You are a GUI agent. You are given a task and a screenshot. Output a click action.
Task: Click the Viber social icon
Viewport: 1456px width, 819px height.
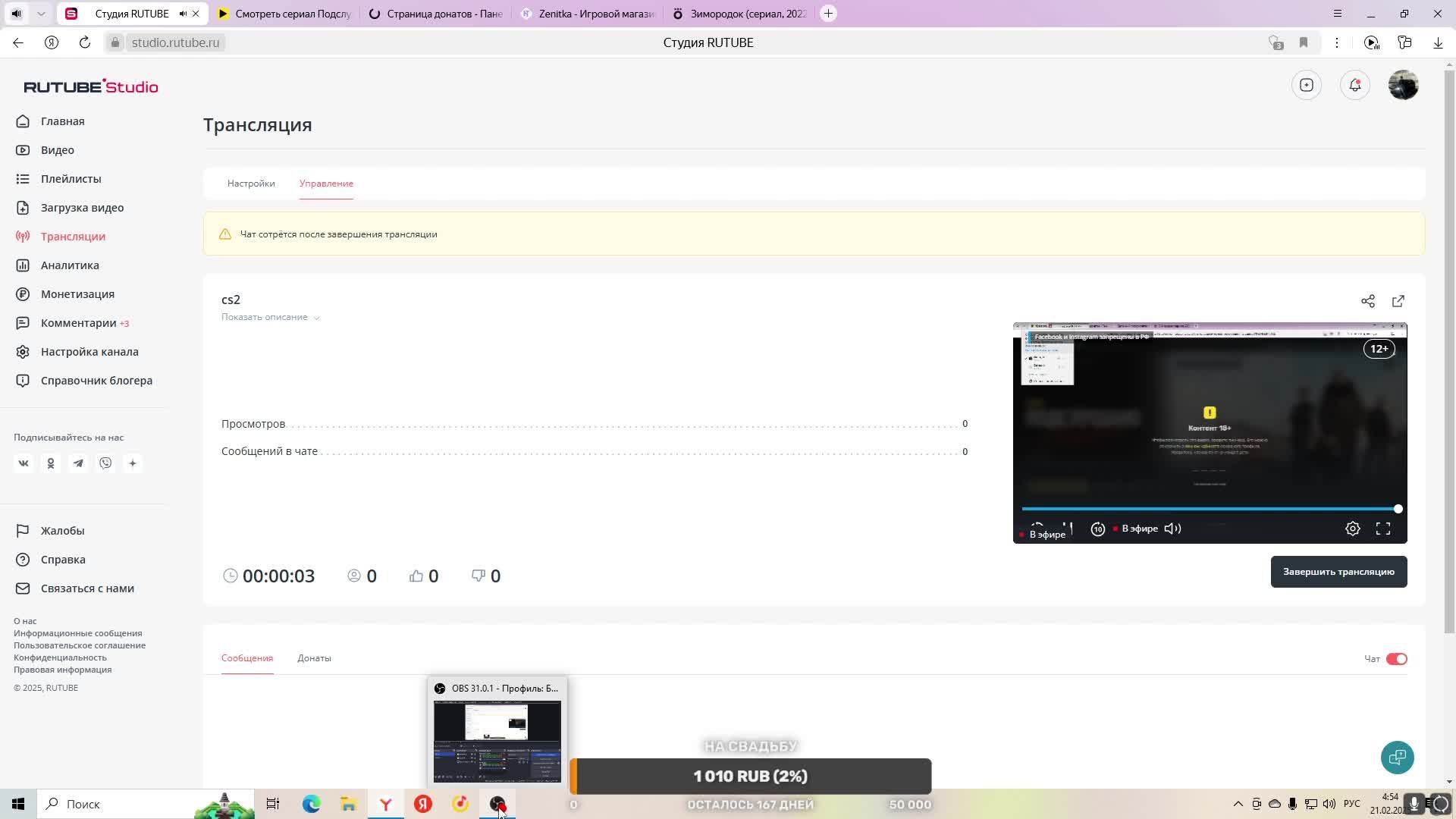click(105, 463)
